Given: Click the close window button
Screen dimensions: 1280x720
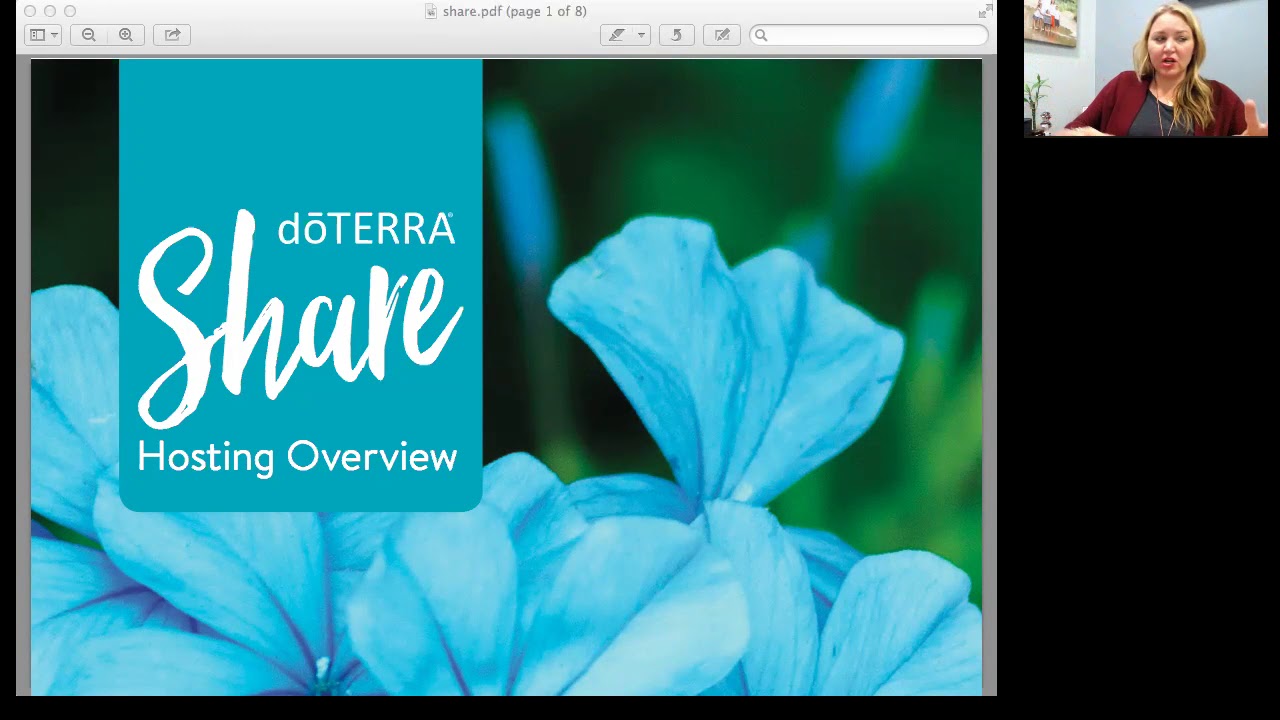Looking at the screenshot, I should (x=30, y=11).
